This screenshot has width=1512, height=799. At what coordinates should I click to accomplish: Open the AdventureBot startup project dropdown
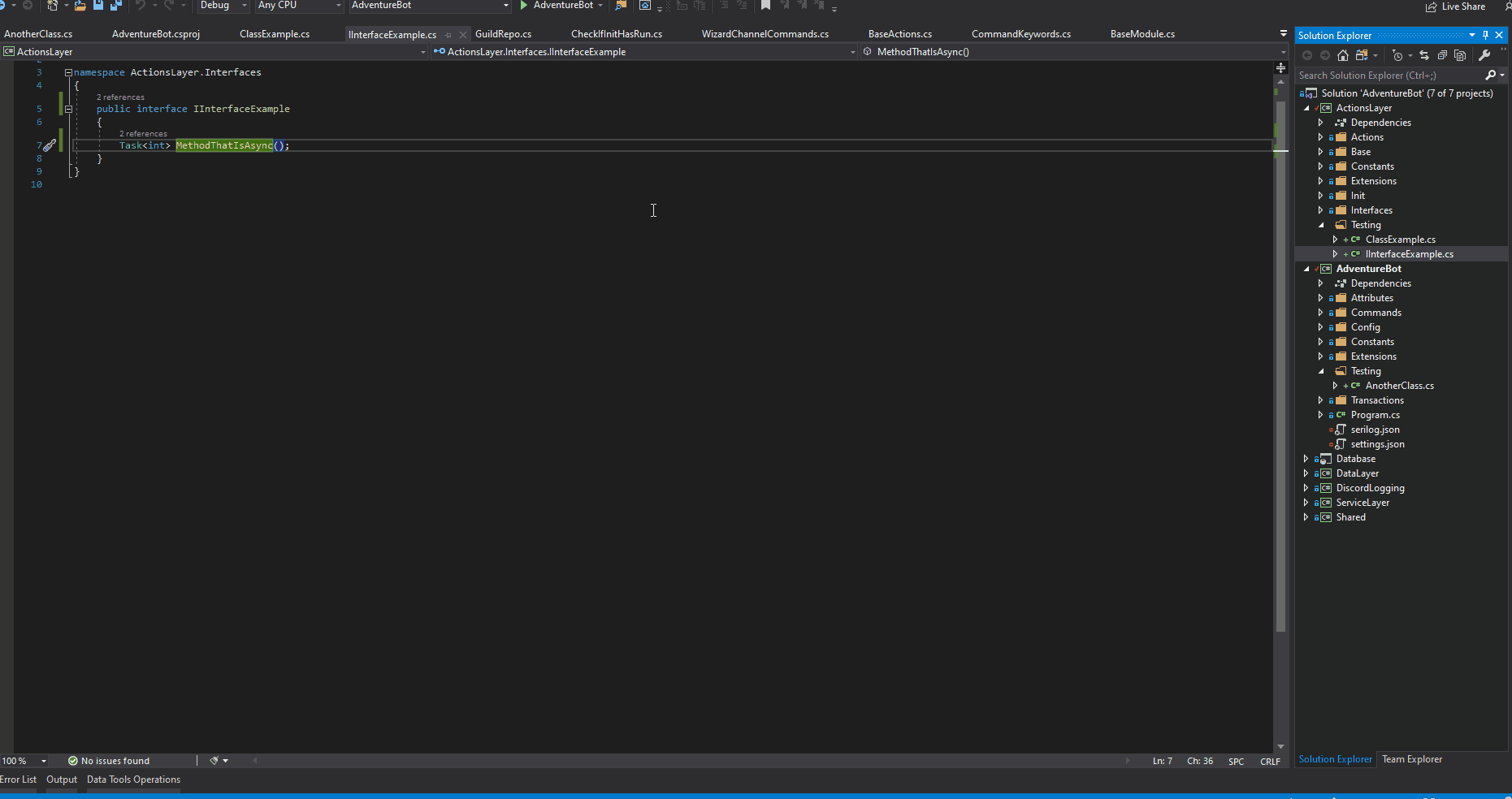coord(430,5)
